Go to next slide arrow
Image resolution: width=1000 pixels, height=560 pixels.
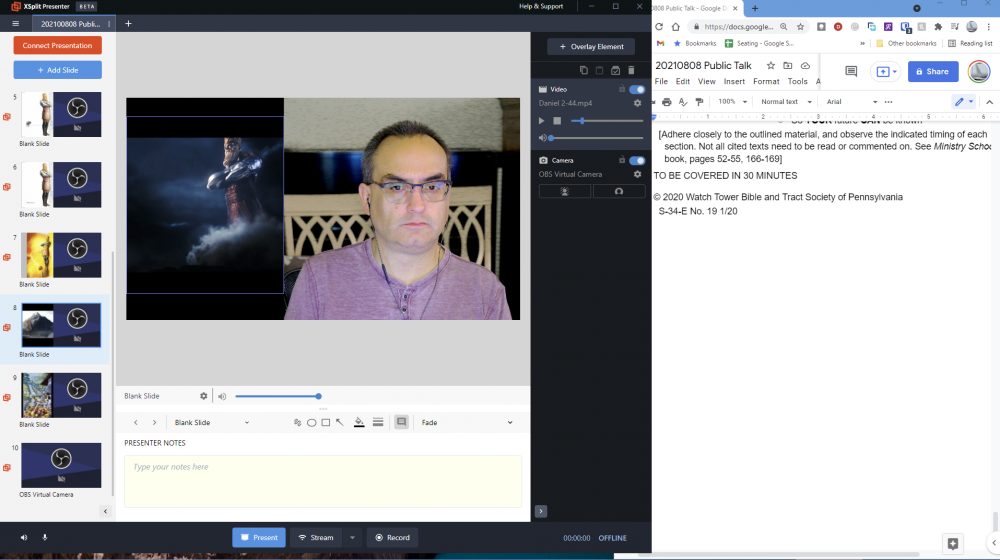154,422
